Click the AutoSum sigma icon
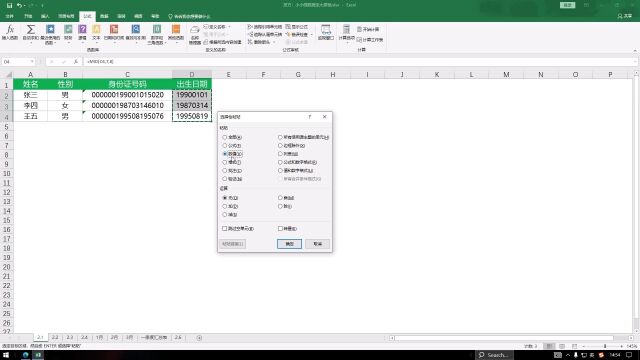The image size is (640, 360). (30, 32)
